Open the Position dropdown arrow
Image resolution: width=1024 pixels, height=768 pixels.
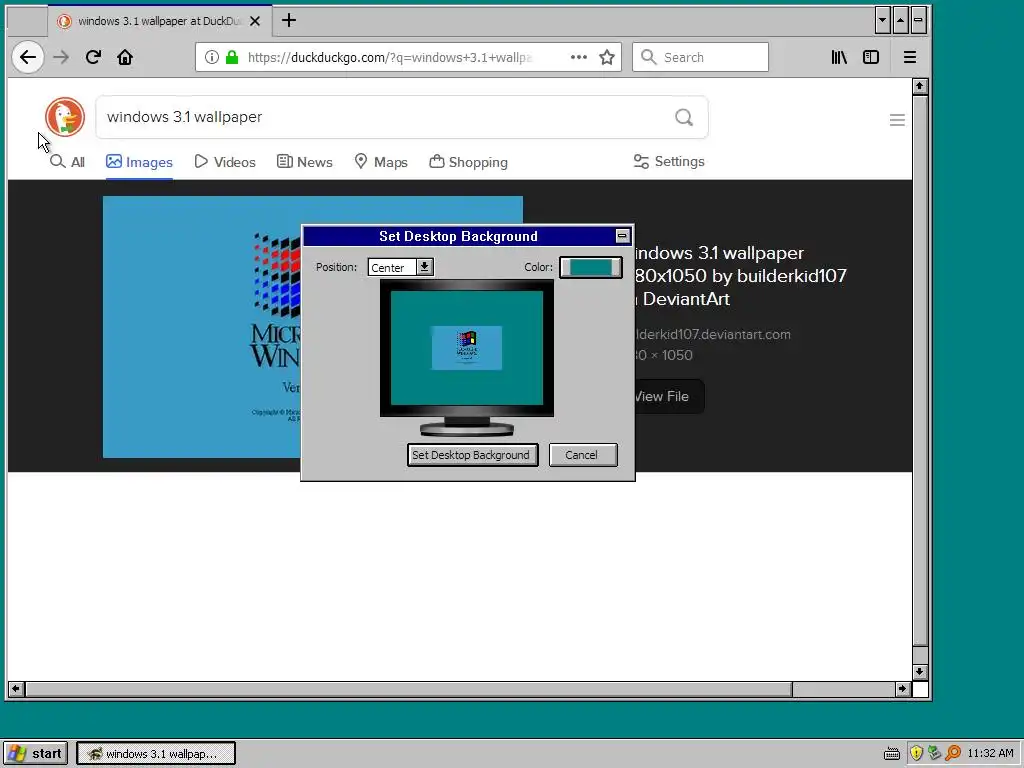[424, 267]
